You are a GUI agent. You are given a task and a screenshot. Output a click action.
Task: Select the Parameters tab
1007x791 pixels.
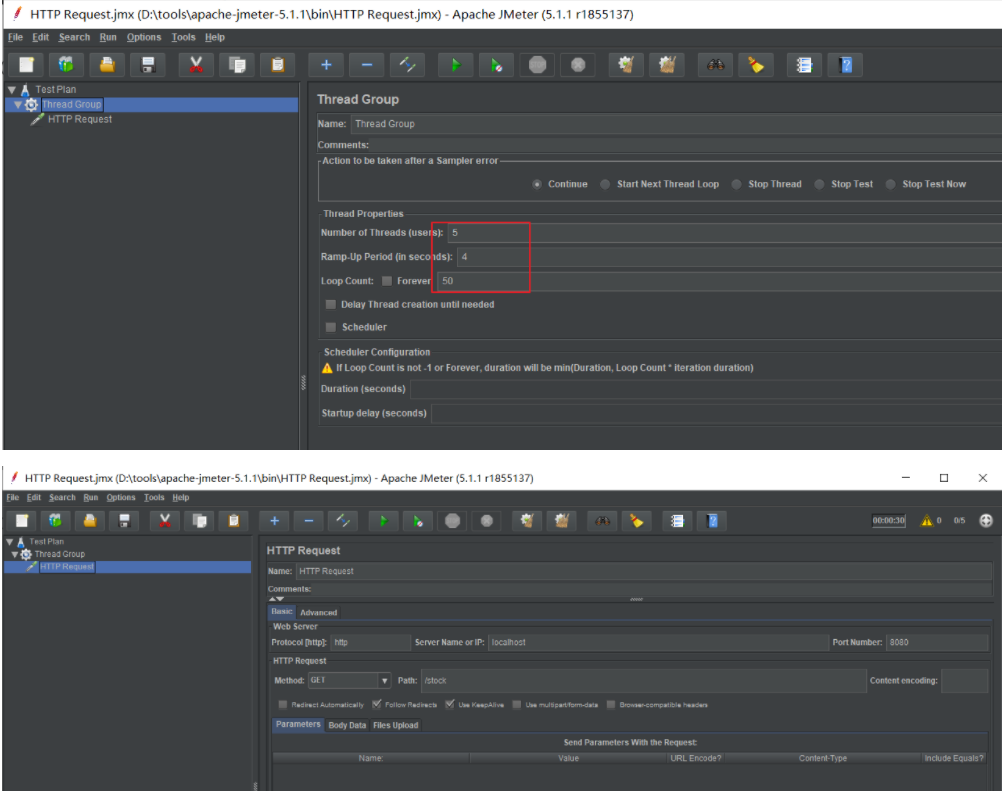(298, 724)
